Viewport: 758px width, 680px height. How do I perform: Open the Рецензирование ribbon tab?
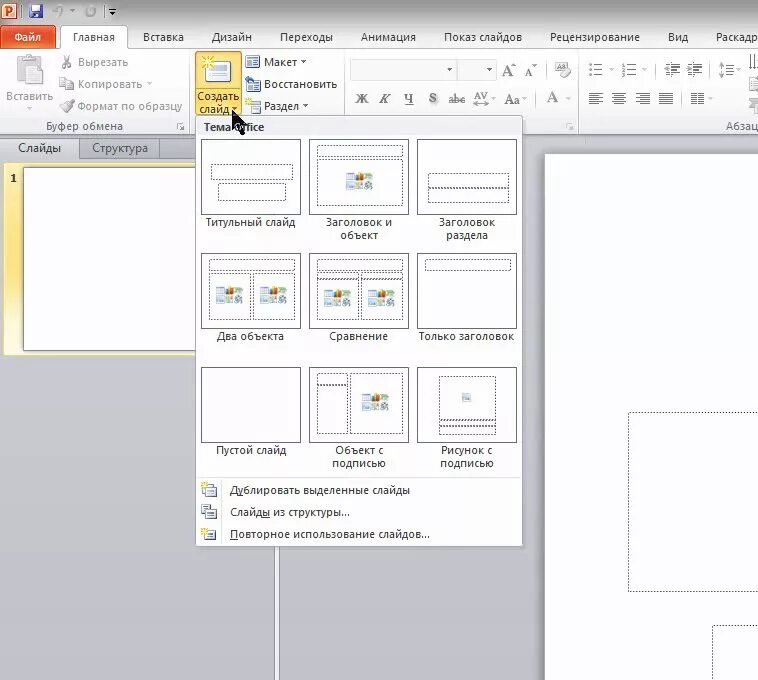pyautogui.click(x=595, y=37)
